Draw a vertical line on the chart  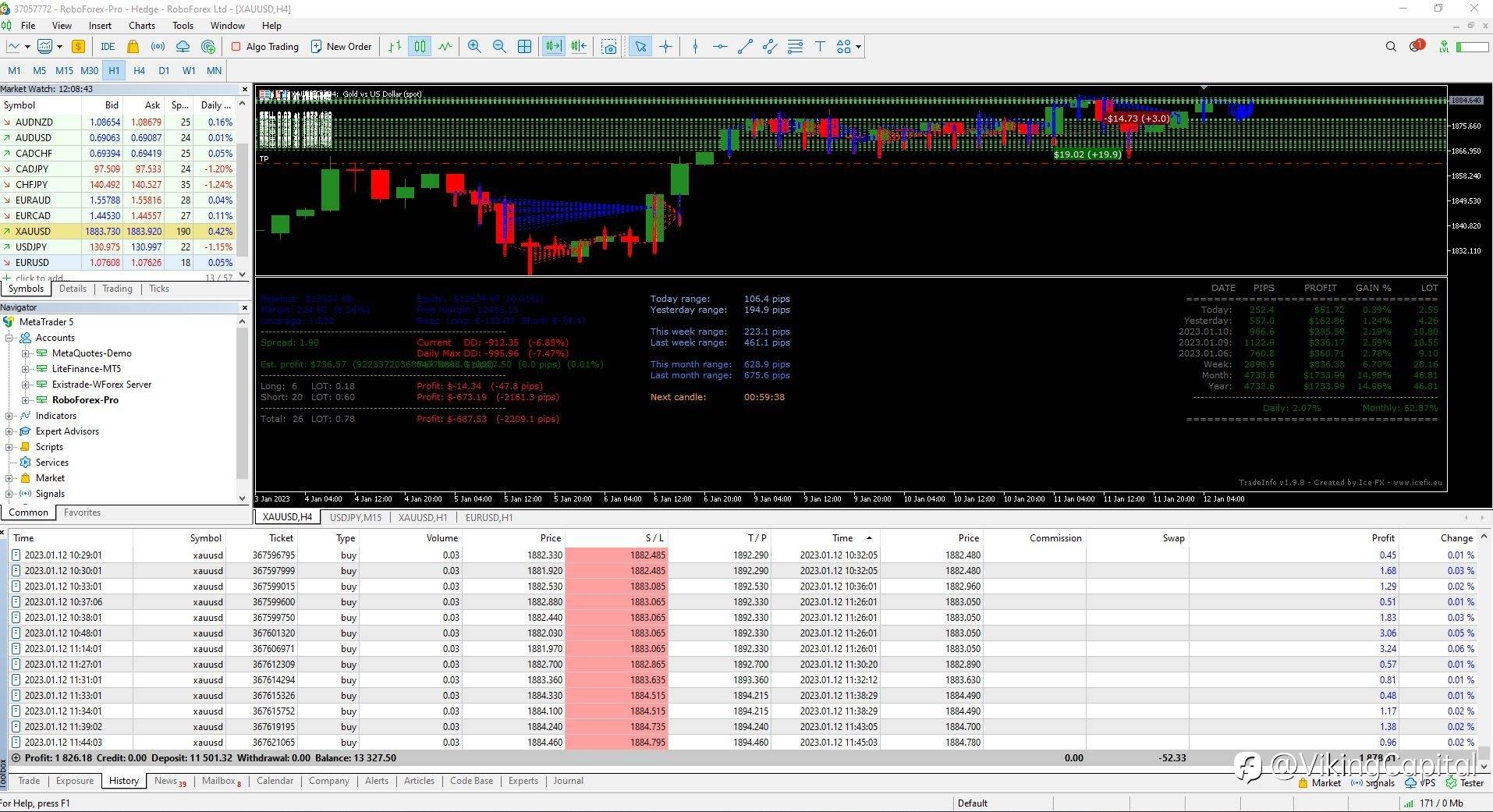point(695,47)
